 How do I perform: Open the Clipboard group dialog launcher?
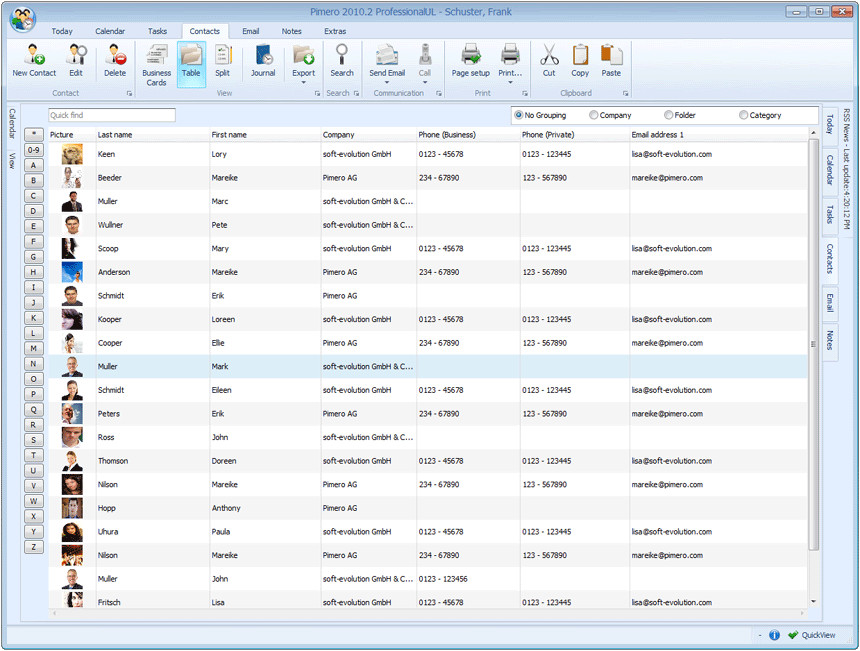[x=625, y=94]
